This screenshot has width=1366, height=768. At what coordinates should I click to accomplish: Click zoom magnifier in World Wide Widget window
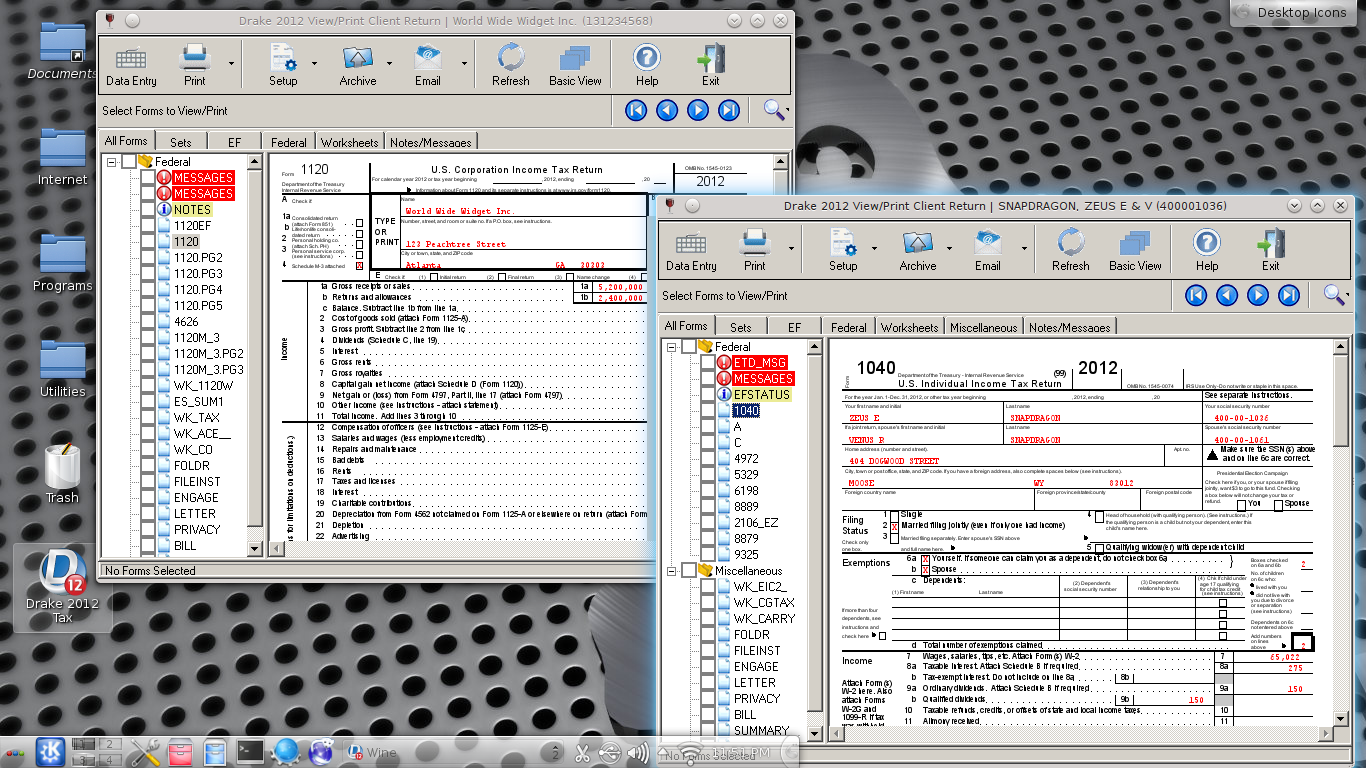(x=773, y=109)
